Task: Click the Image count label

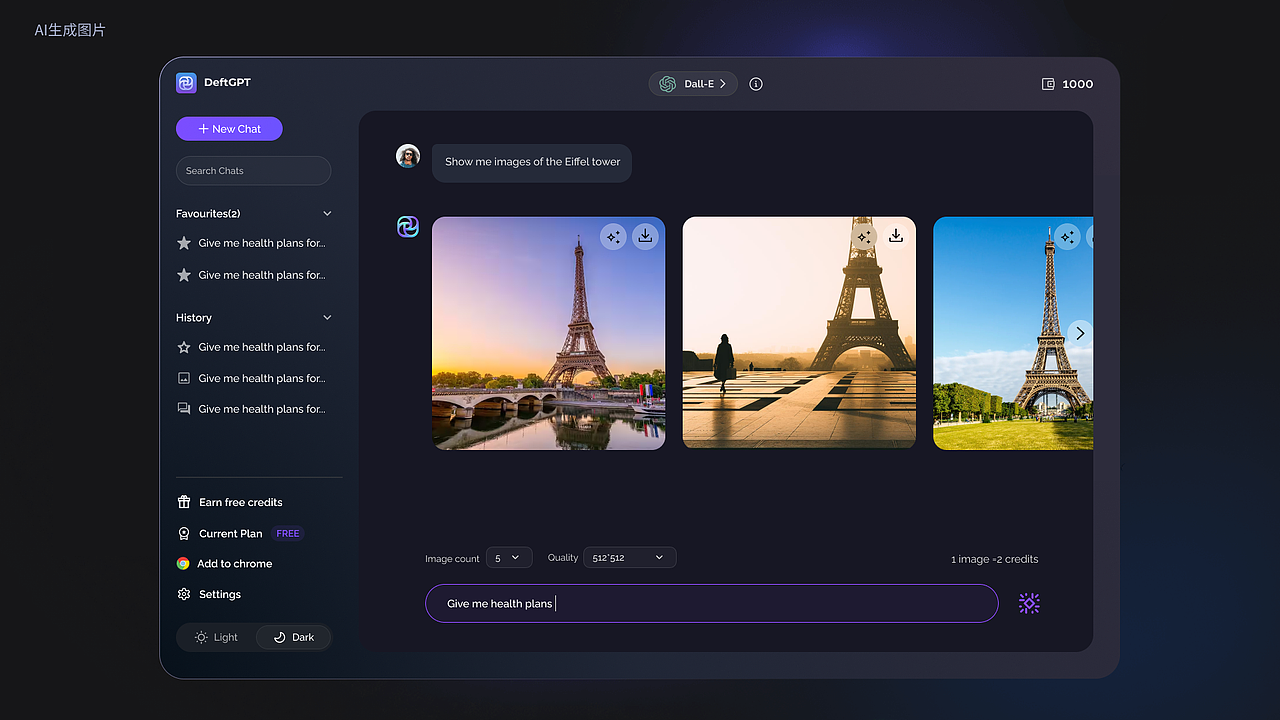Action: (x=452, y=559)
